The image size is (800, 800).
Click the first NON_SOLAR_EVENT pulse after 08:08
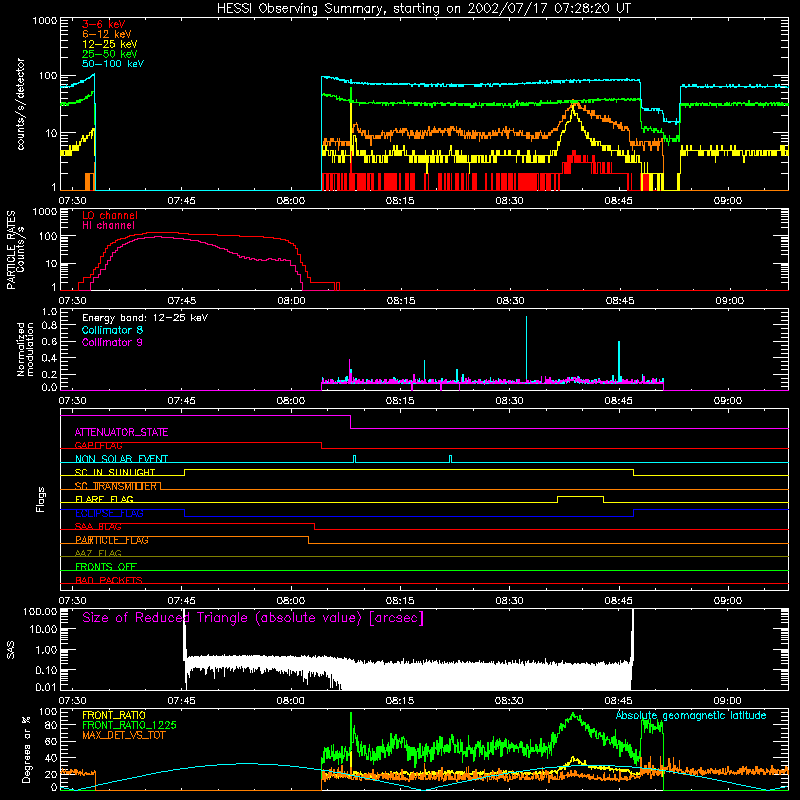pos(355,459)
